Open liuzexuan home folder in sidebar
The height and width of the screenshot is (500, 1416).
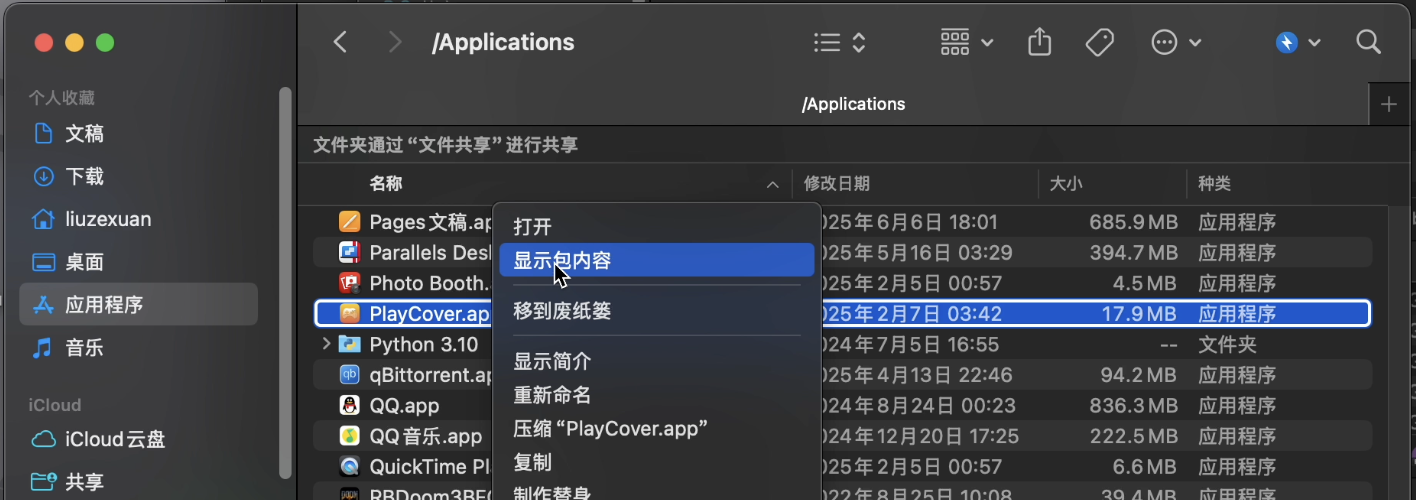pyautogui.click(x=138, y=219)
